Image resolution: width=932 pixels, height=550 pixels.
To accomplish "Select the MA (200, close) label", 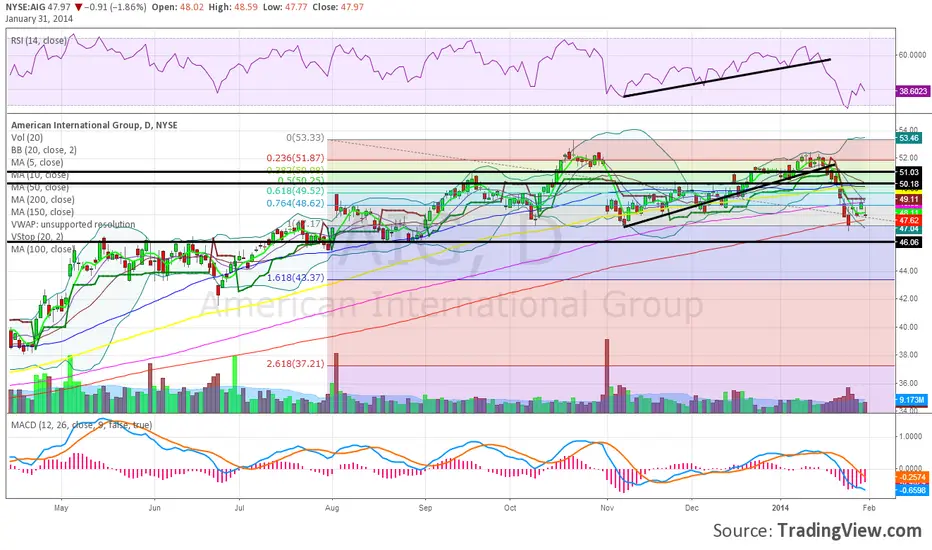I will click(x=42, y=200).
